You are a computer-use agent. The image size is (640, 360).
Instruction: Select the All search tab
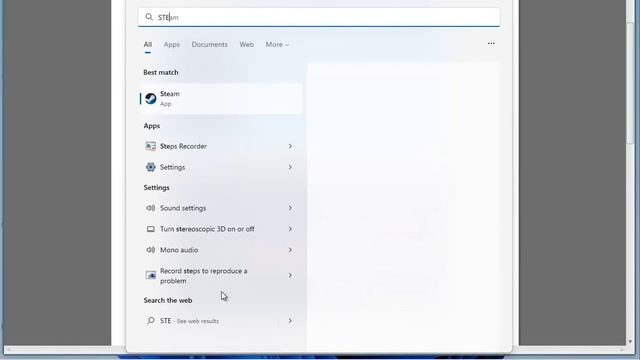[x=148, y=44]
